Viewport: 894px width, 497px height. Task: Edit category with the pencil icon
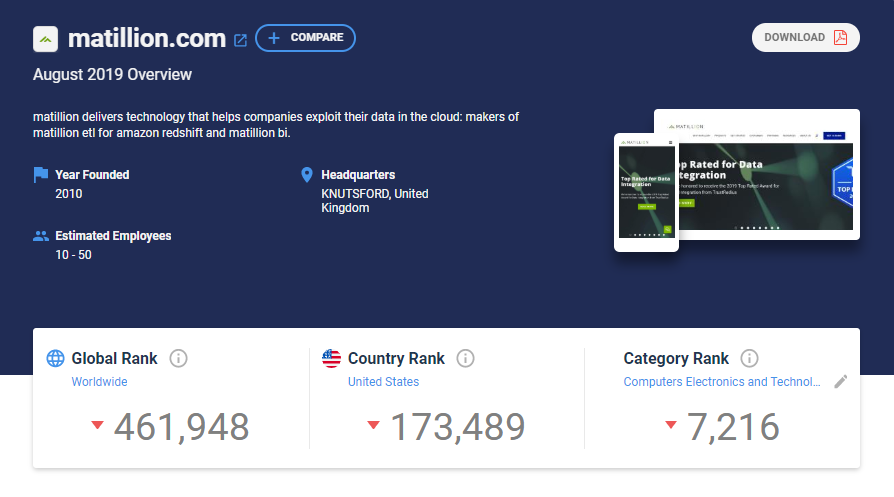[x=840, y=382]
